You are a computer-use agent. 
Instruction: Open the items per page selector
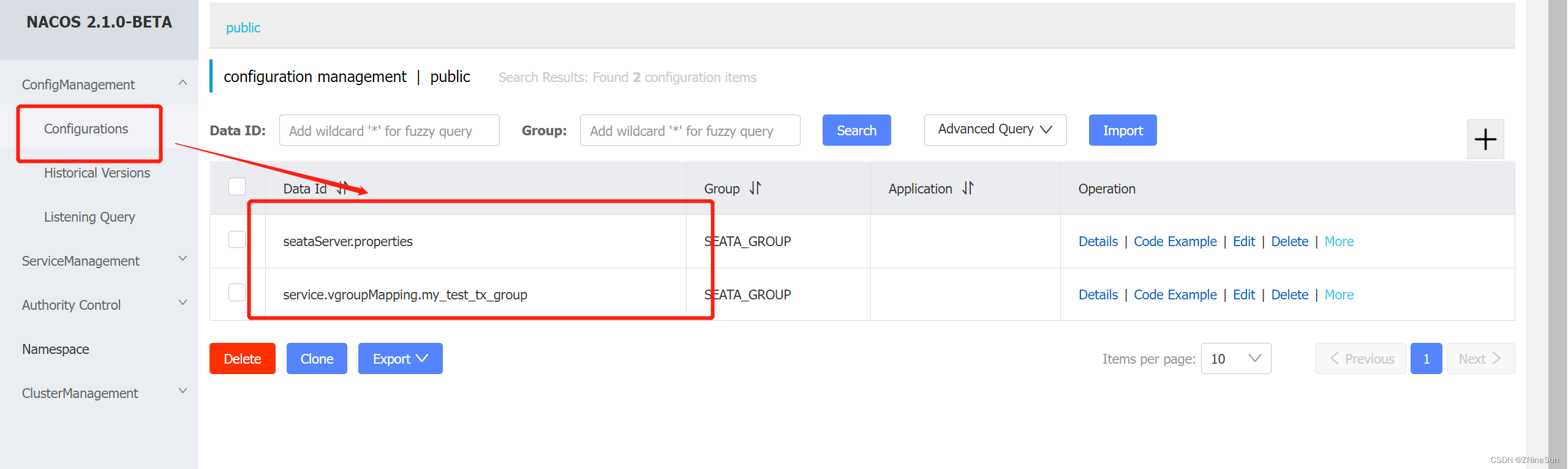pos(1236,359)
